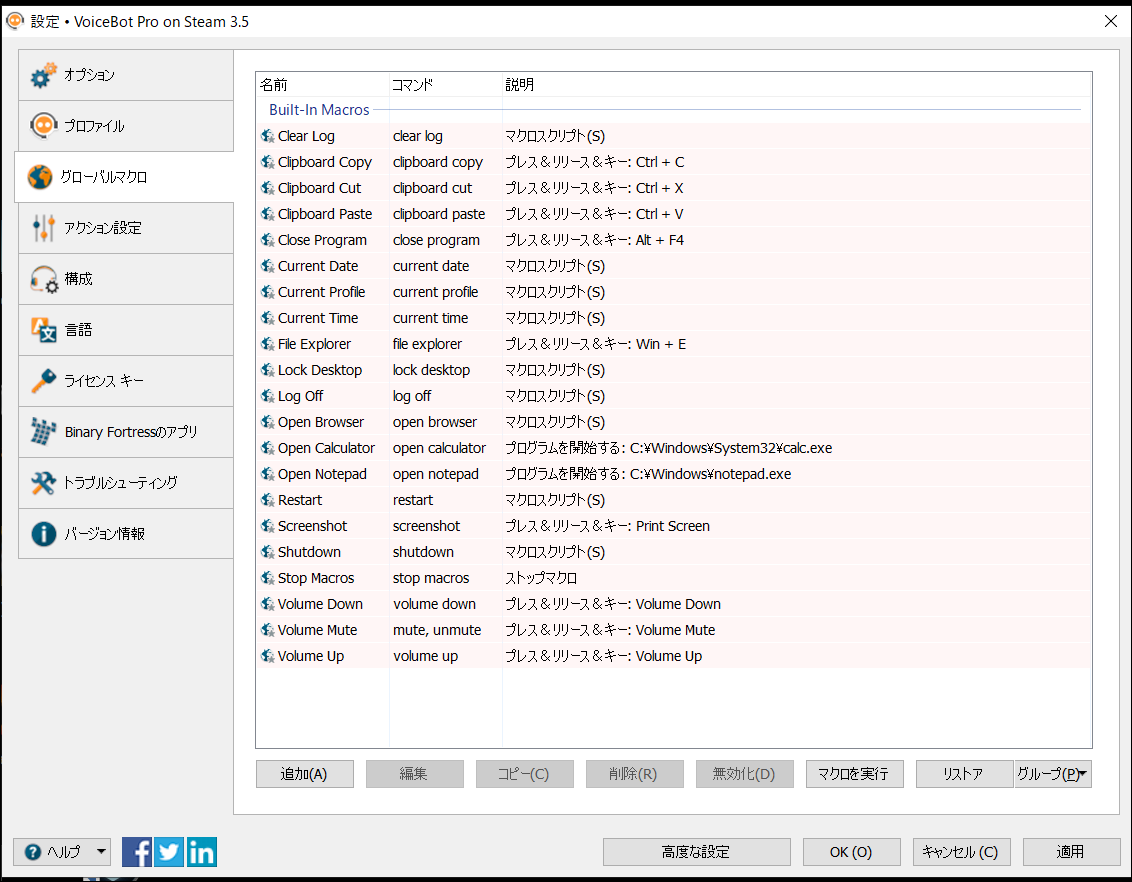Sort by the コマンド column header
This screenshot has height=882, width=1132.
click(445, 84)
